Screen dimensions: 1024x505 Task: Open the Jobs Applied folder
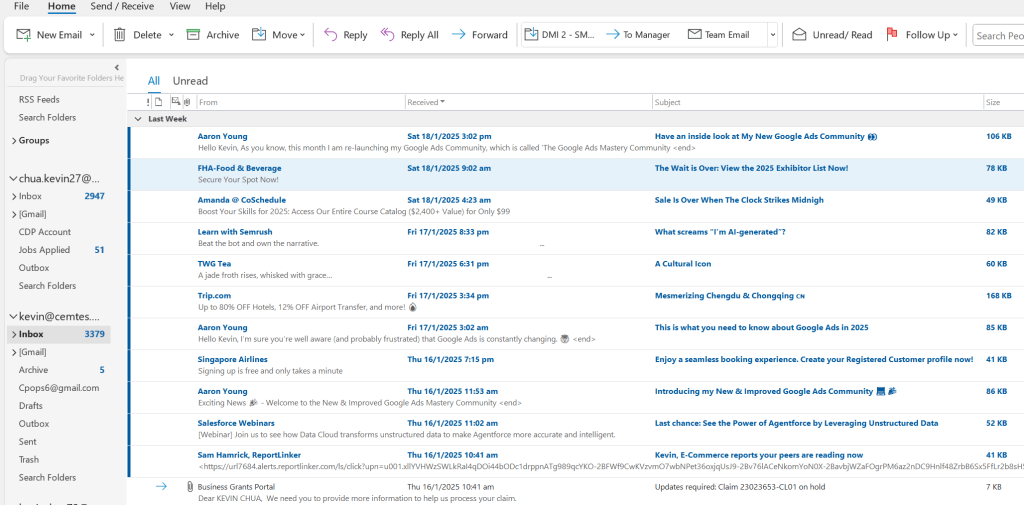[44, 250]
